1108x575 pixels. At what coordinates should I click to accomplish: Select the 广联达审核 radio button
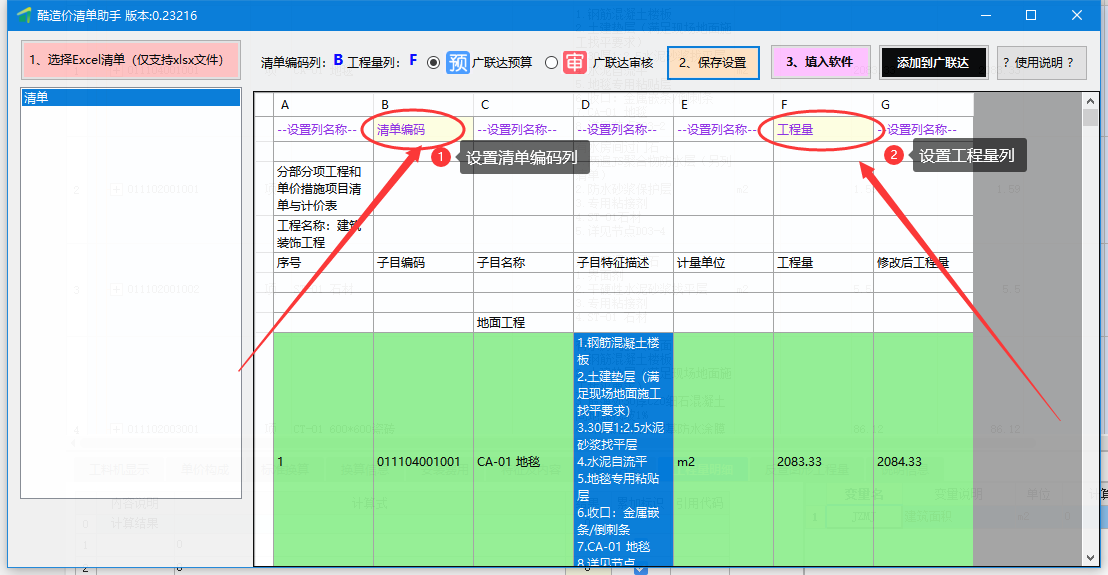(551, 62)
